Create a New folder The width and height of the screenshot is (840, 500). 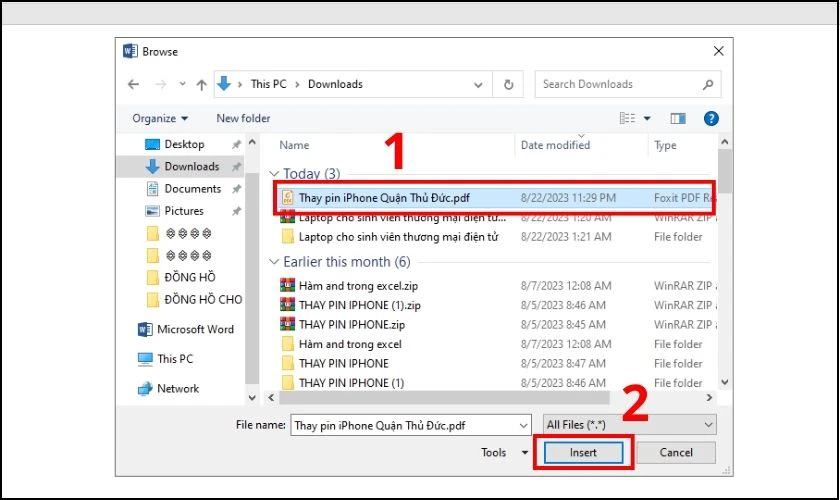(243, 118)
